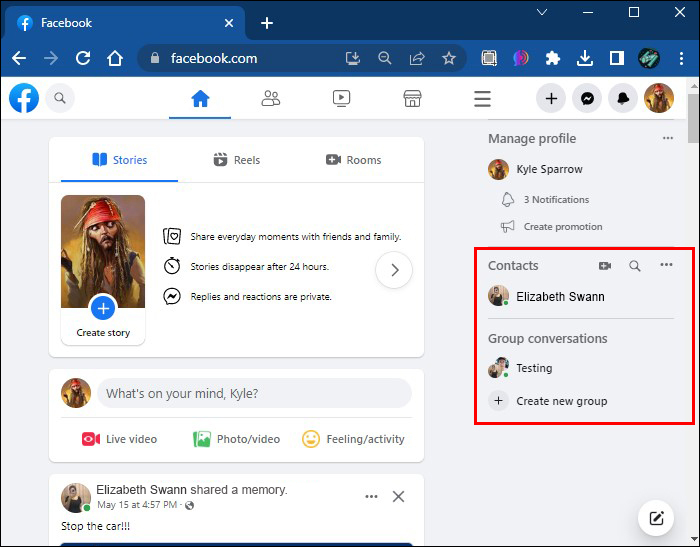Open the Watch video icon
The height and width of the screenshot is (547, 700).
point(341,98)
